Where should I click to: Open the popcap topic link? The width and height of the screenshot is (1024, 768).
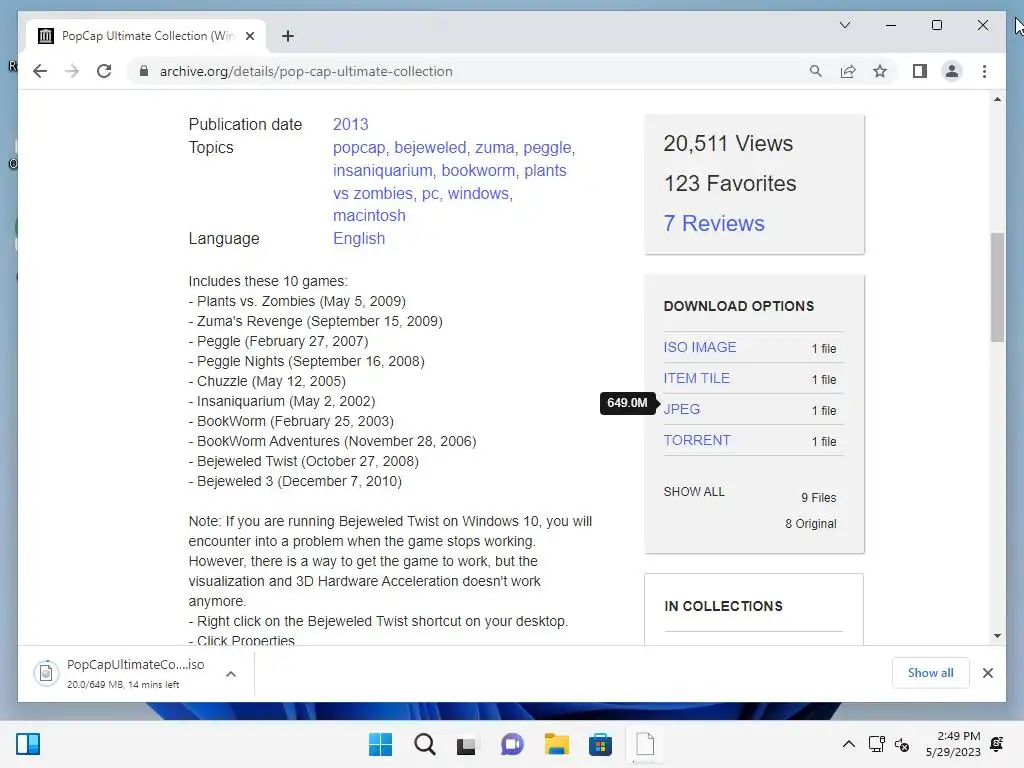tap(359, 148)
